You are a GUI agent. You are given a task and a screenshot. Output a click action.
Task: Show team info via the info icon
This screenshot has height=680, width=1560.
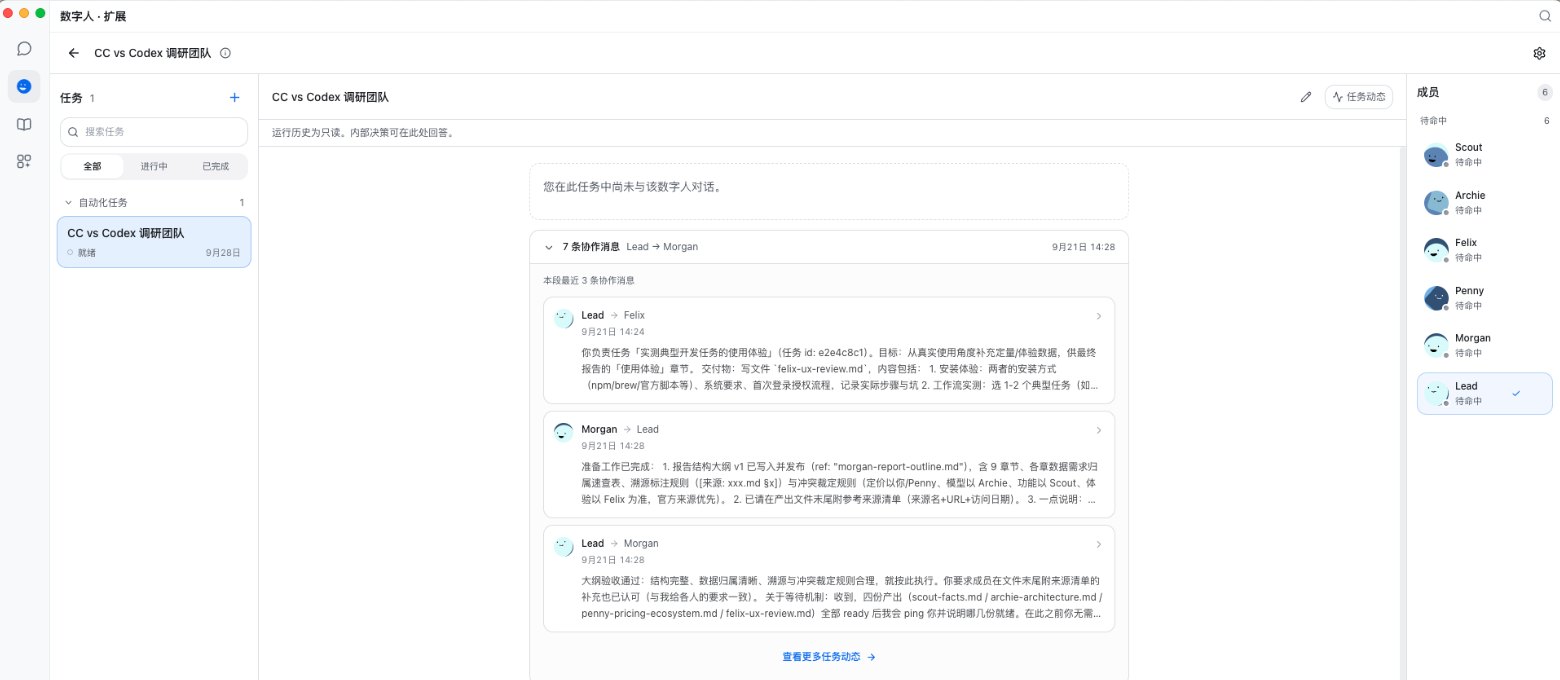[225, 53]
